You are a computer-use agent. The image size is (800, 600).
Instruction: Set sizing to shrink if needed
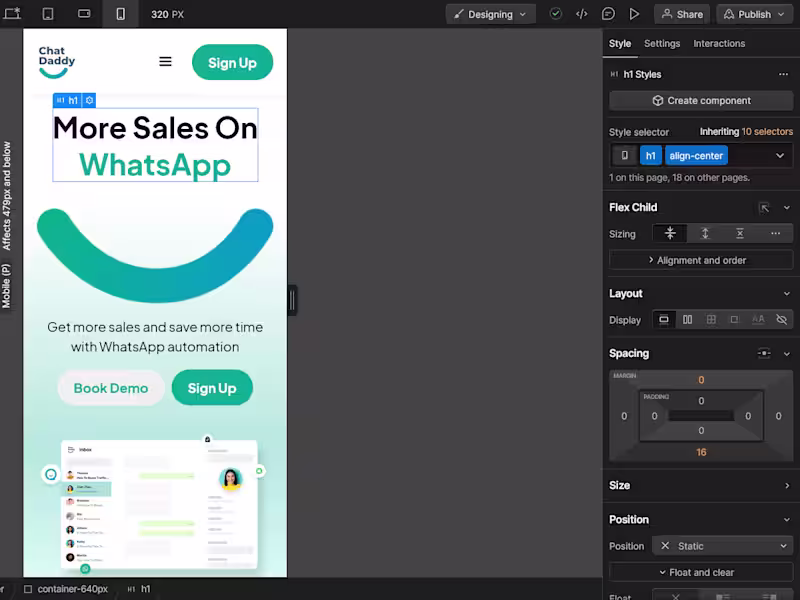(670, 234)
